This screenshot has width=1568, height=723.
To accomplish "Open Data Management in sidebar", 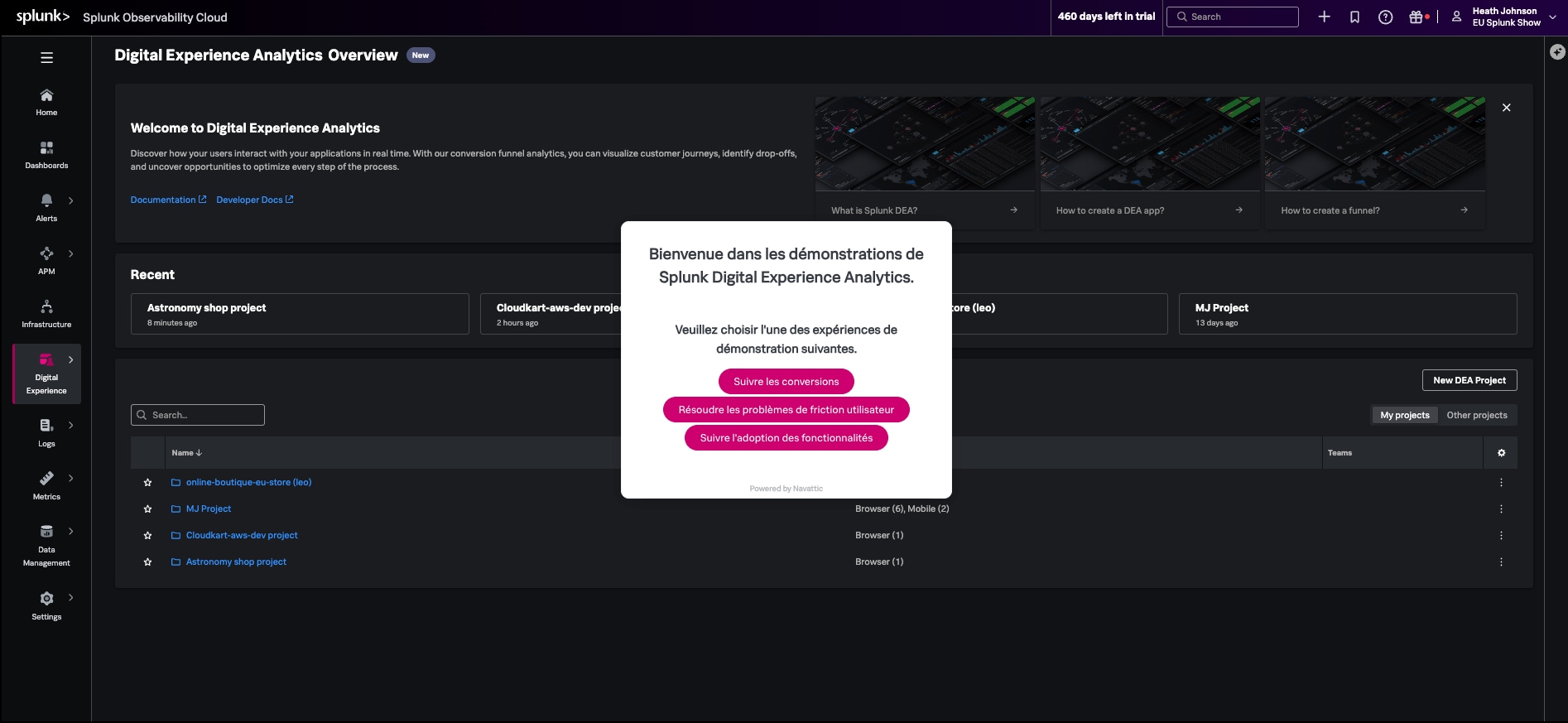I will point(46,546).
